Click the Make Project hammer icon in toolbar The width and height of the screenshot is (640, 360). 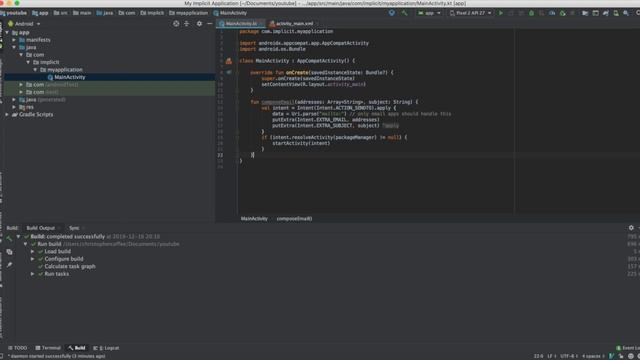(404, 13)
